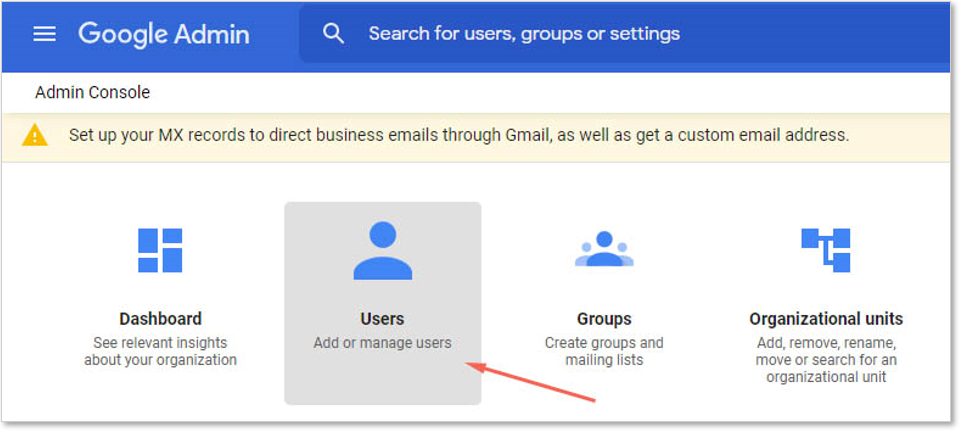This screenshot has width=961, height=432.
Task: Open the Dashboard card title
Action: tap(160, 319)
